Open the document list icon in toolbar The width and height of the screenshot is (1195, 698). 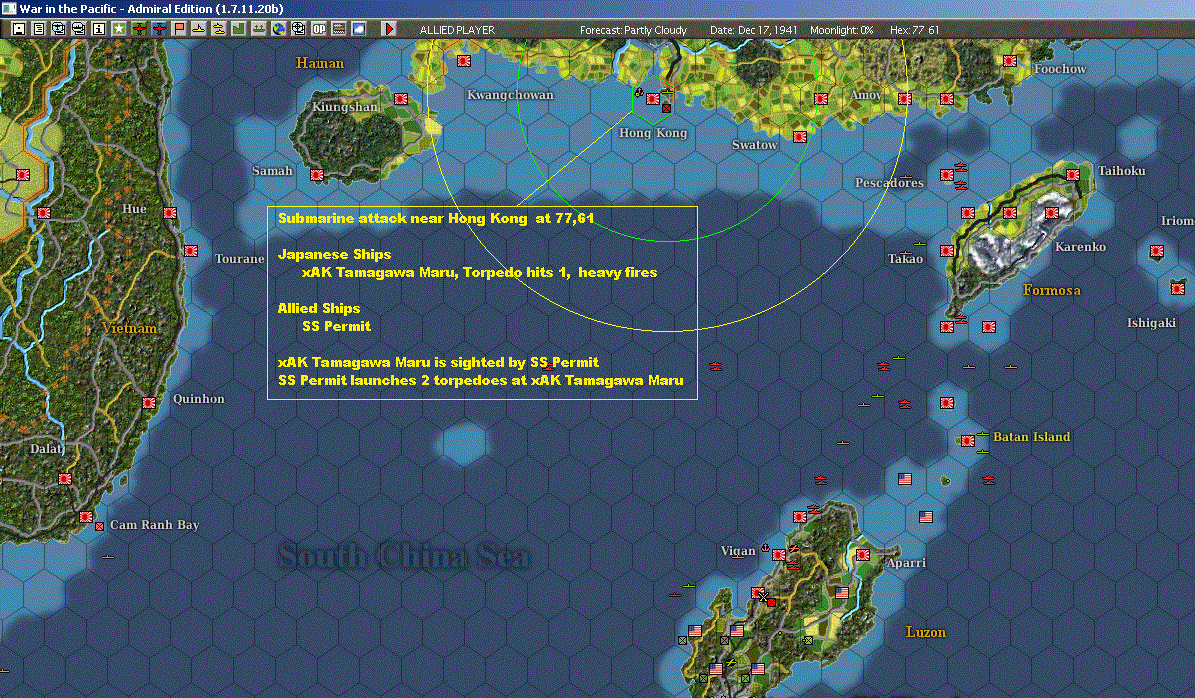click(38, 29)
